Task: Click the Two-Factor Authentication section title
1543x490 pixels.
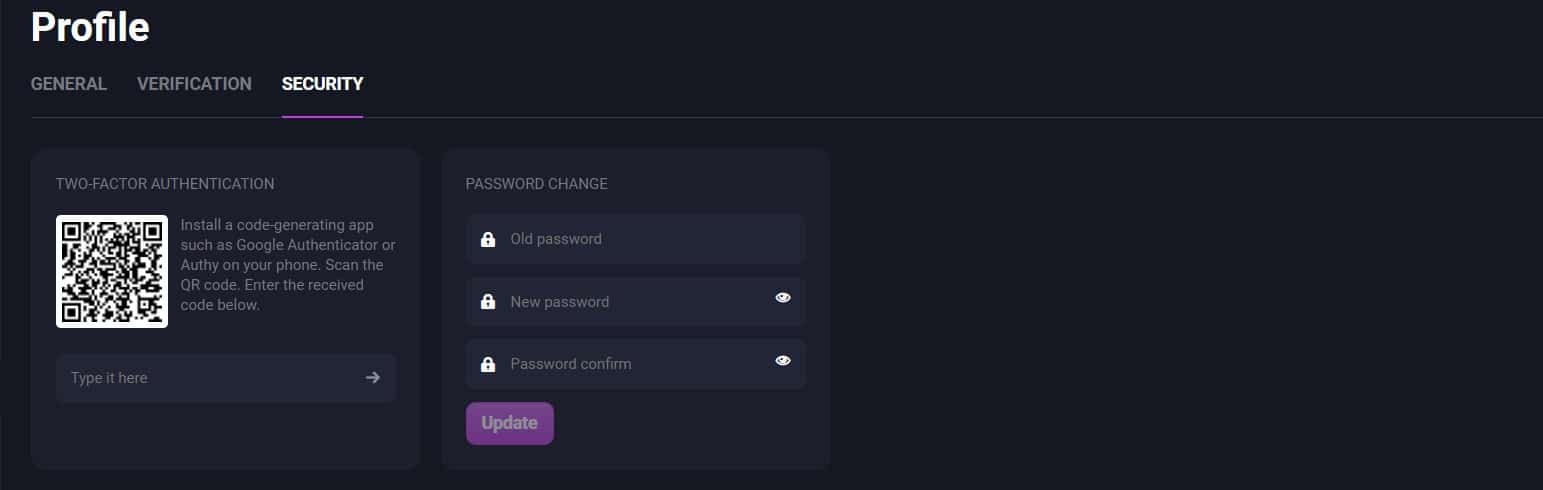Action: [165, 184]
